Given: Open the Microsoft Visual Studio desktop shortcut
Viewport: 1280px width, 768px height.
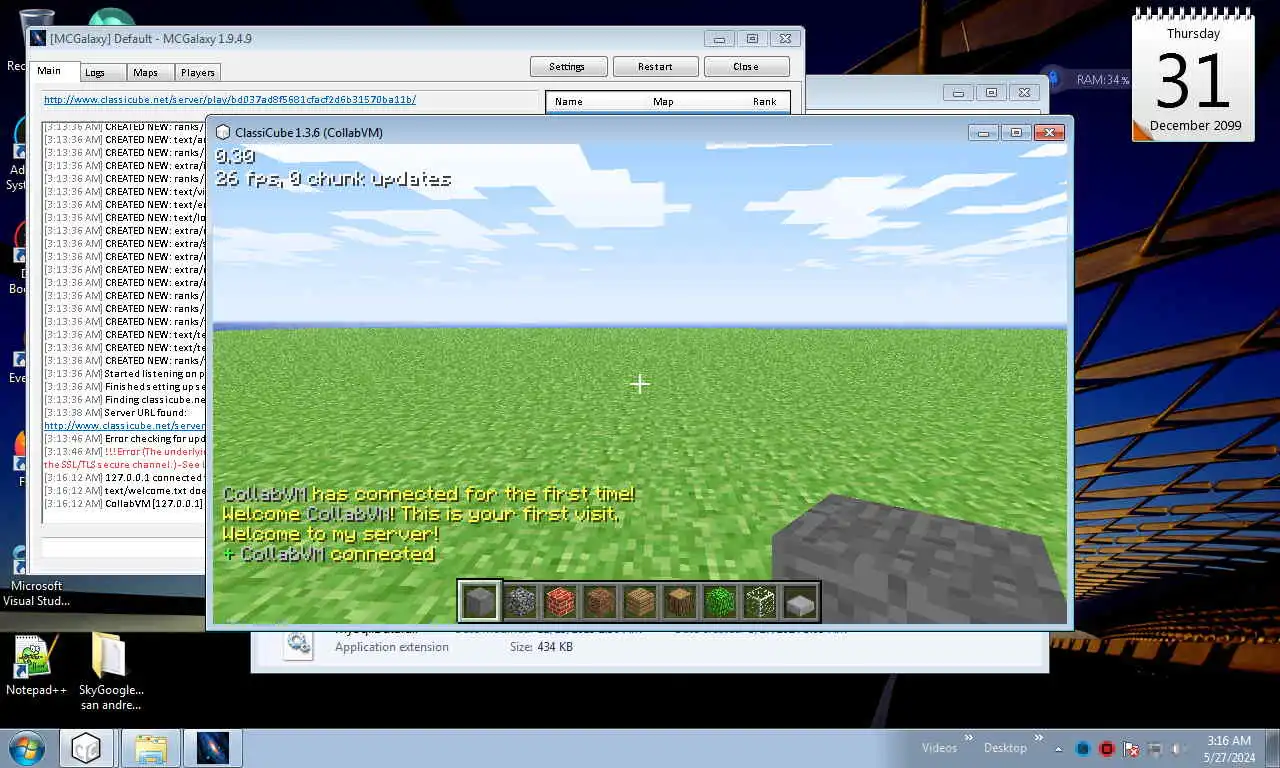Looking at the screenshot, I should (x=36, y=579).
